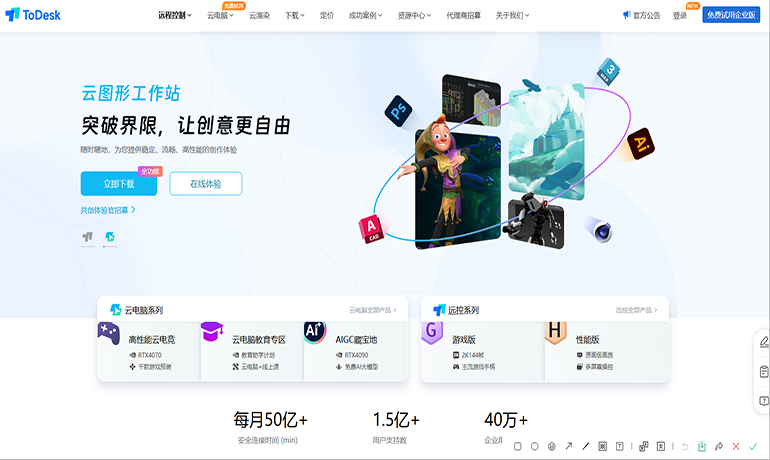Screen dimensions: 770x460
Task: Expand the 关于我们 dropdown menu
Action: tap(512, 15)
